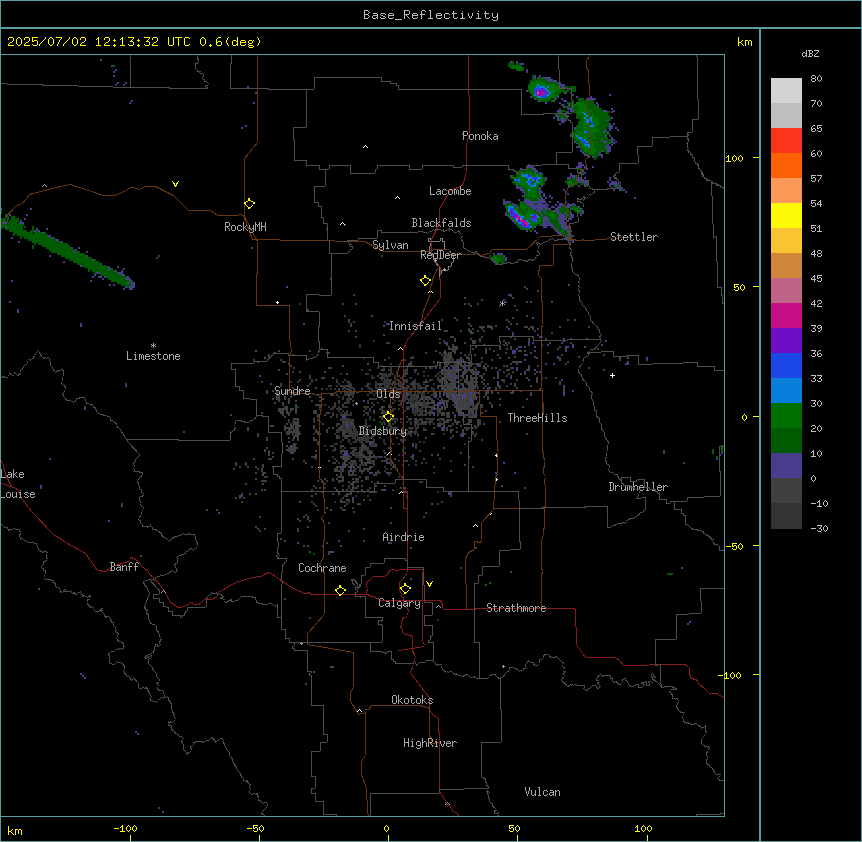The width and height of the screenshot is (862, 842).
Task: Click the brown 48 dBZ legend swatch
Action: click(786, 265)
